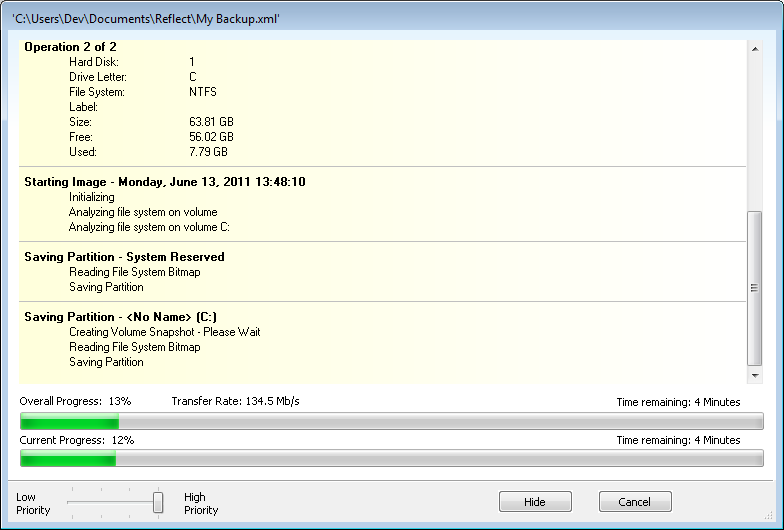Click the Current Progress bar

(x=391, y=459)
